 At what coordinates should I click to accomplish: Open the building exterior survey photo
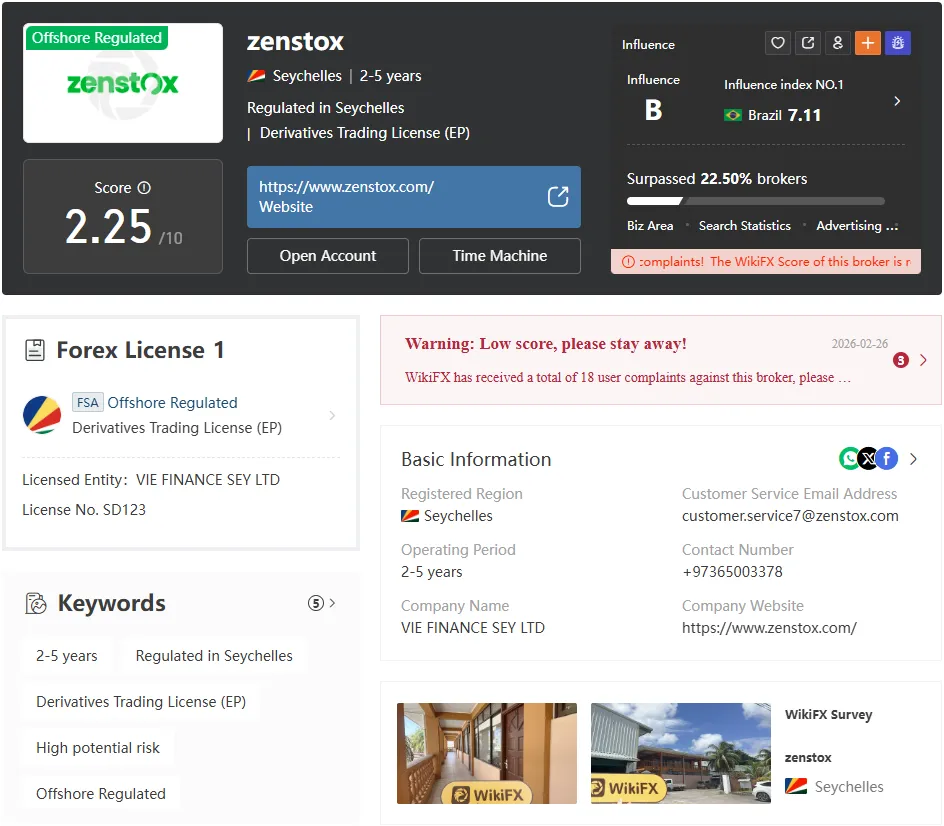(680, 753)
